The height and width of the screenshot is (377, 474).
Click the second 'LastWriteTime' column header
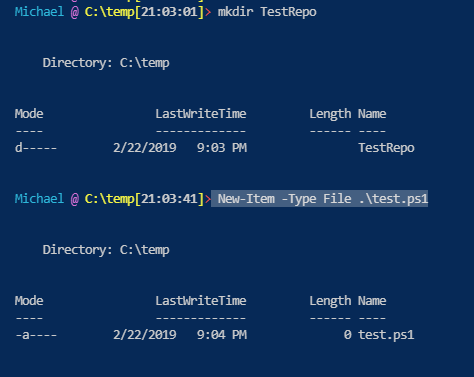pos(201,301)
